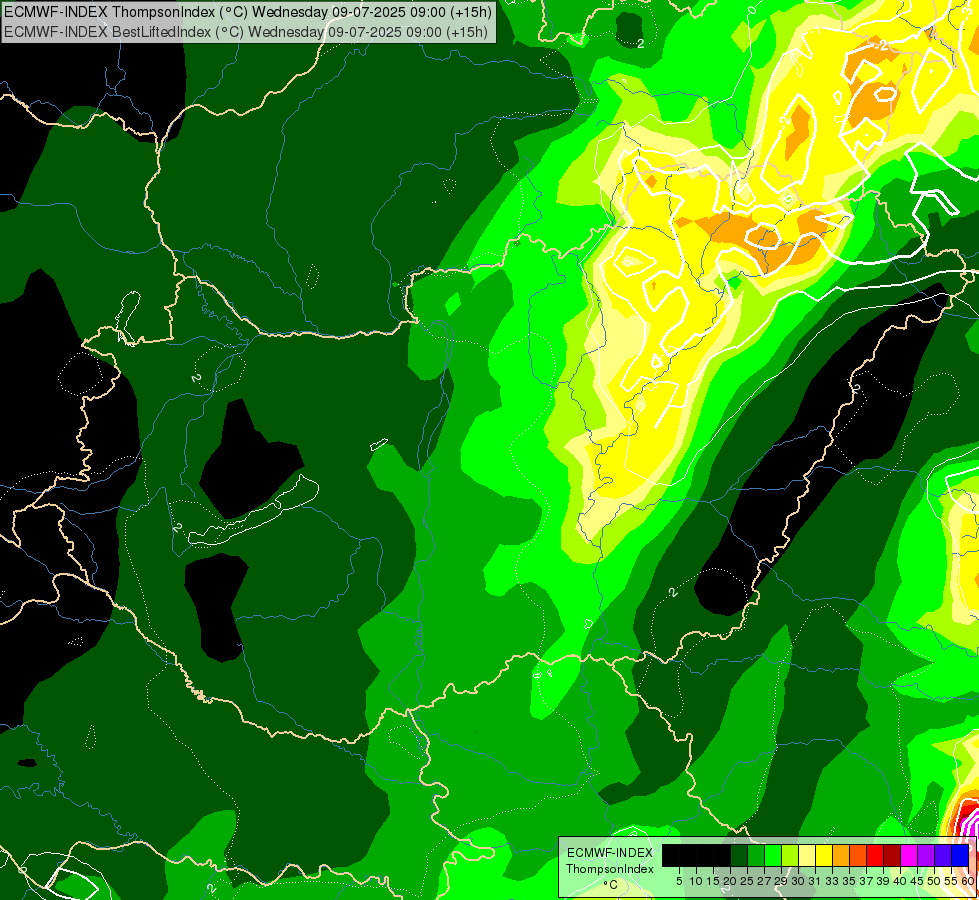This screenshot has width=979, height=900.
Task: Select the blue 55–60 legend swatch
Action: click(960, 855)
